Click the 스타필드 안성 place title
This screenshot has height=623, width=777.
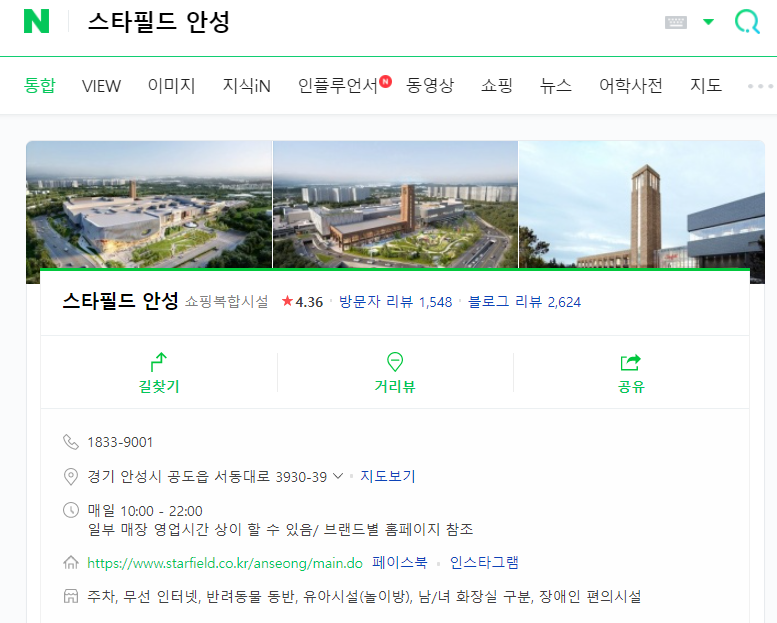pyautogui.click(x=120, y=301)
